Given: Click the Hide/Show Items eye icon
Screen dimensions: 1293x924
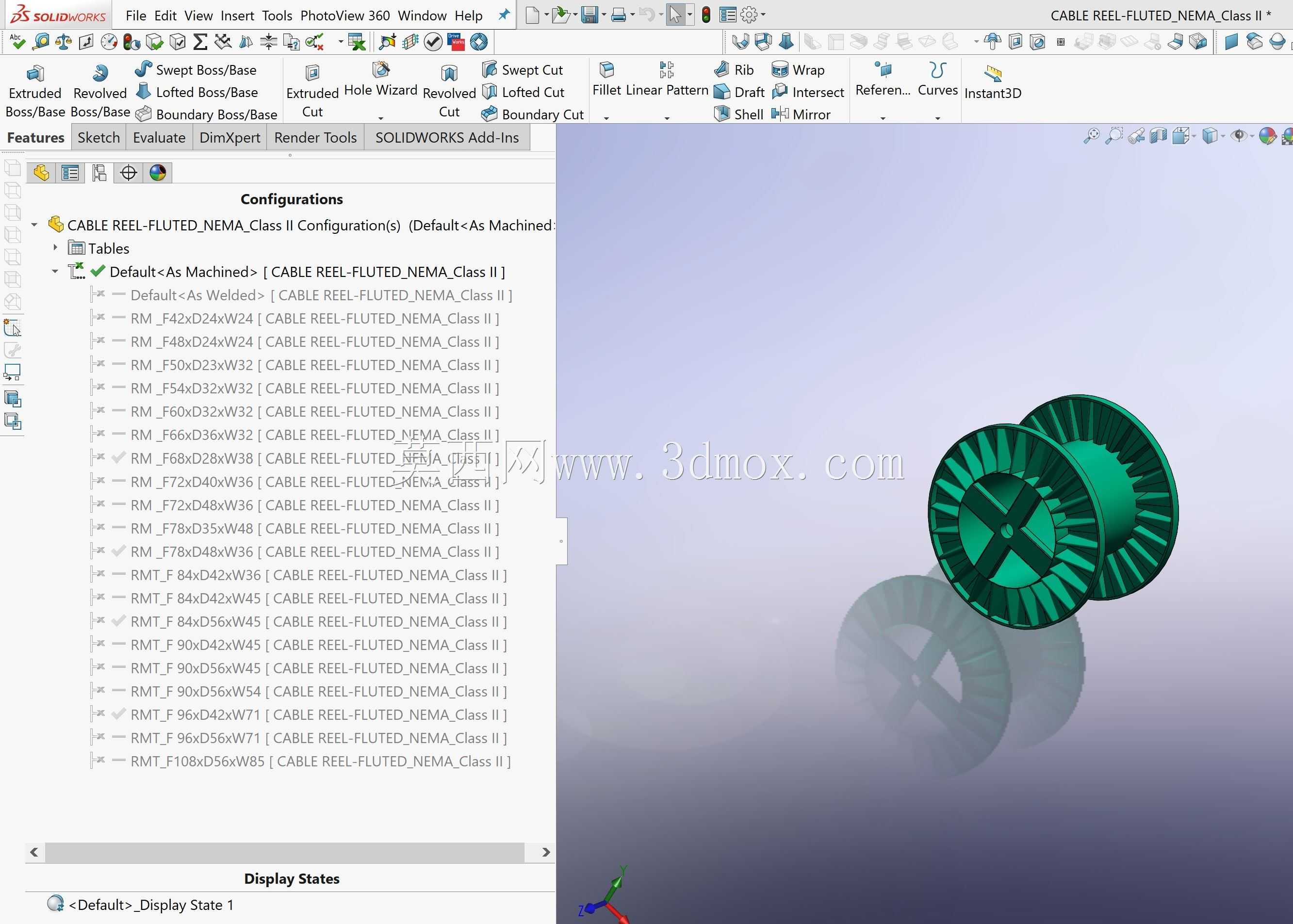Looking at the screenshot, I should (1238, 136).
